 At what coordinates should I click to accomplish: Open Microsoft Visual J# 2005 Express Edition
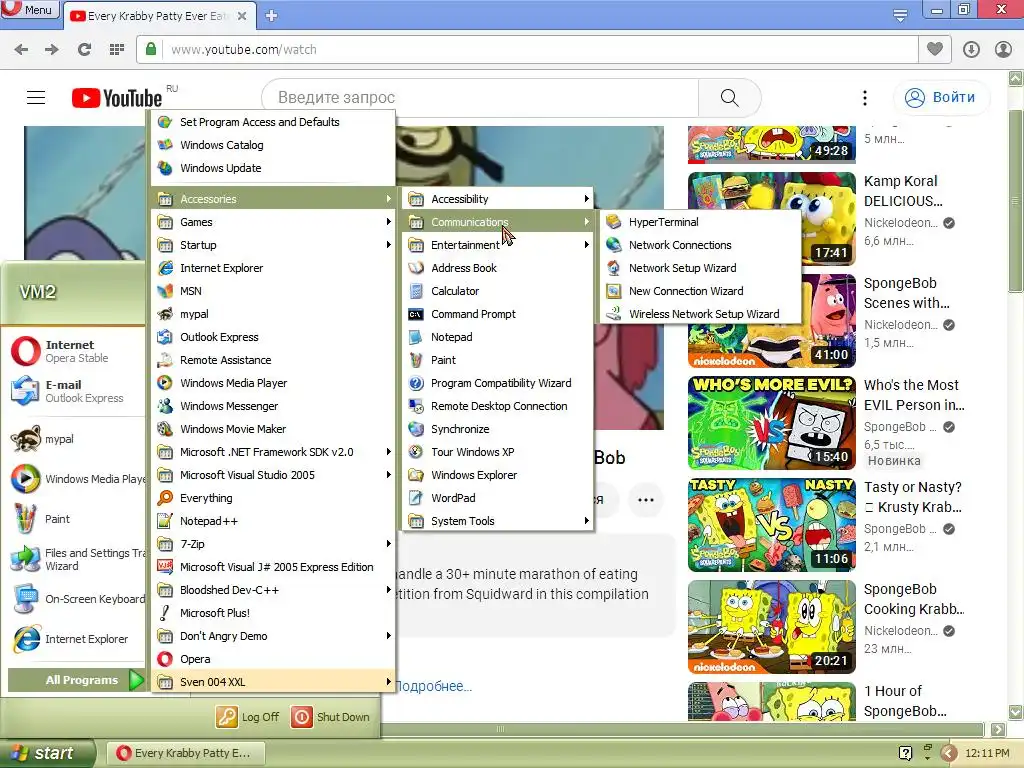[x=273, y=567]
